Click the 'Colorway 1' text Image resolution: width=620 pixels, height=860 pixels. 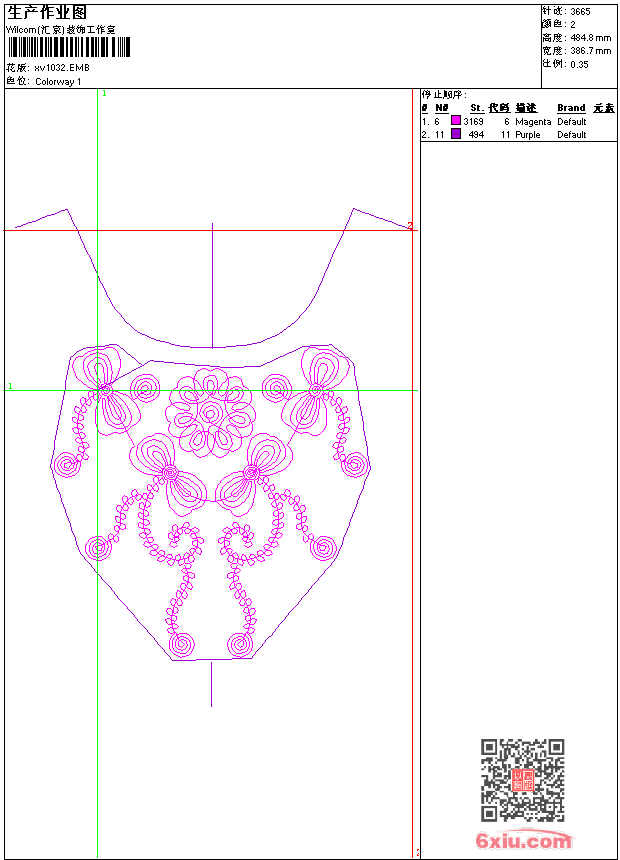(x=58, y=82)
